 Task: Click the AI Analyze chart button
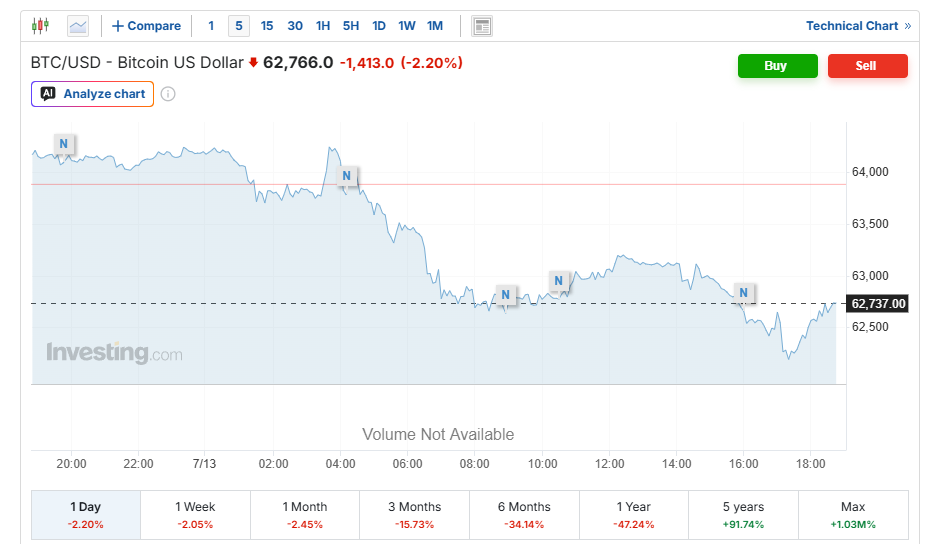[x=92, y=94]
